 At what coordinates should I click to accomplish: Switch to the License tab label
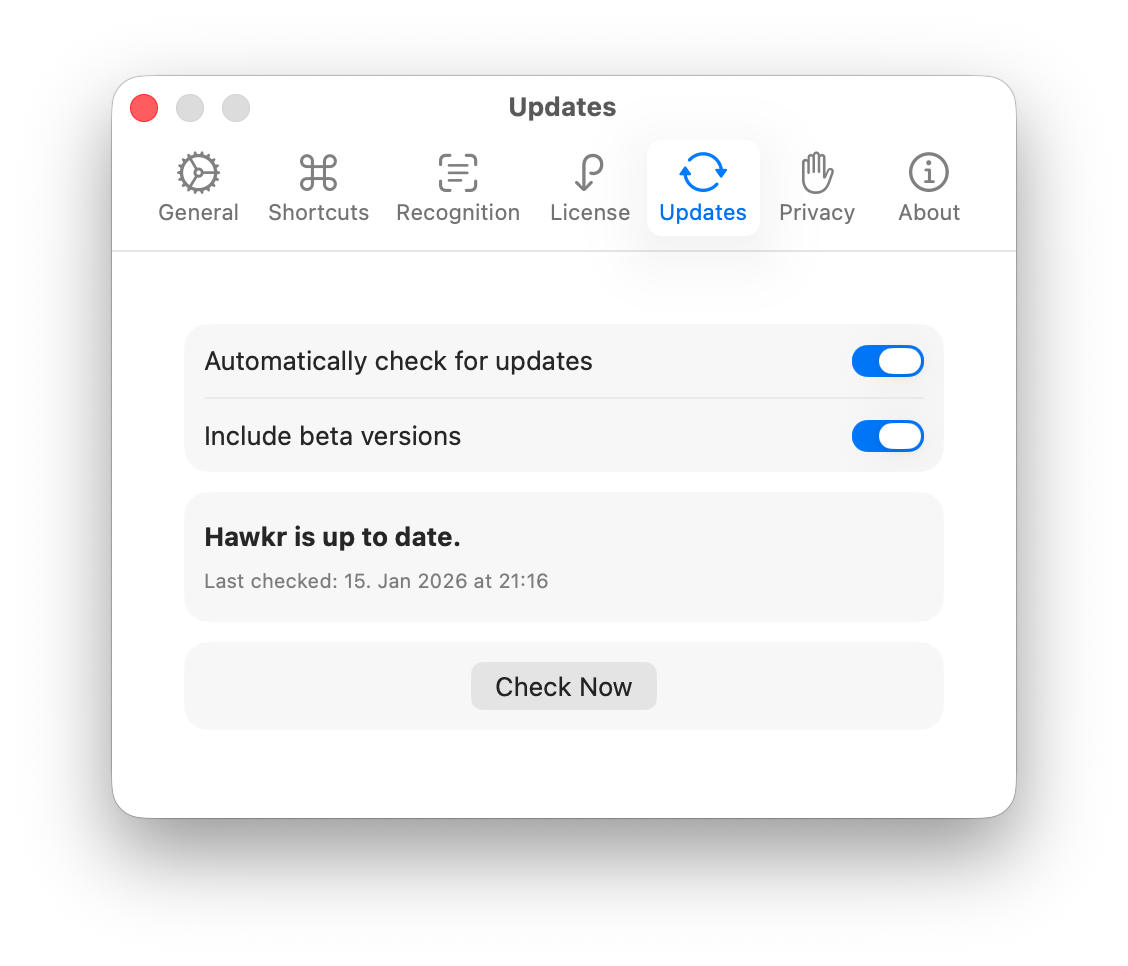590,213
